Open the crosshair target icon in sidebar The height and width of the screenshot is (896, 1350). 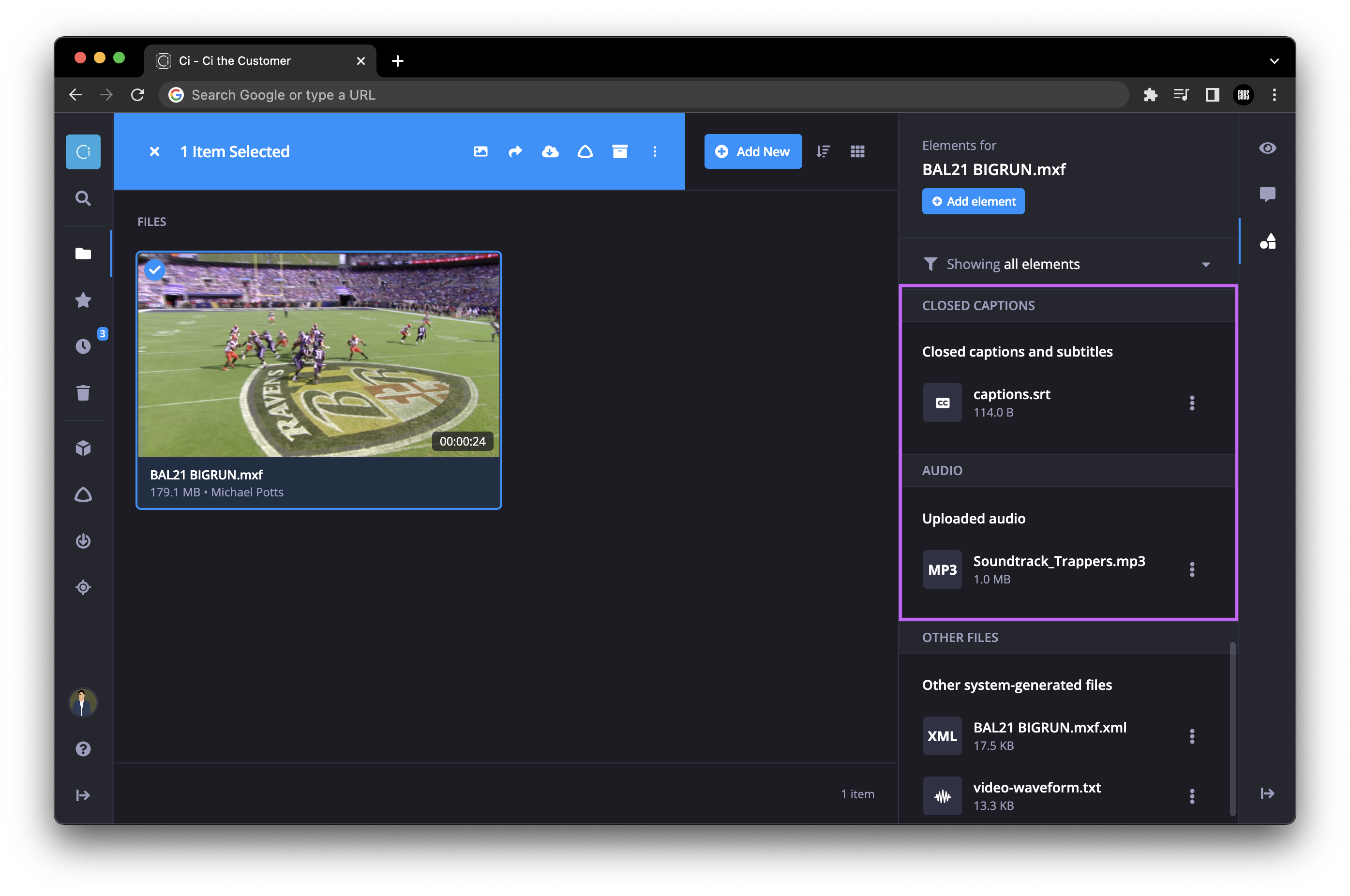pyautogui.click(x=83, y=587)
